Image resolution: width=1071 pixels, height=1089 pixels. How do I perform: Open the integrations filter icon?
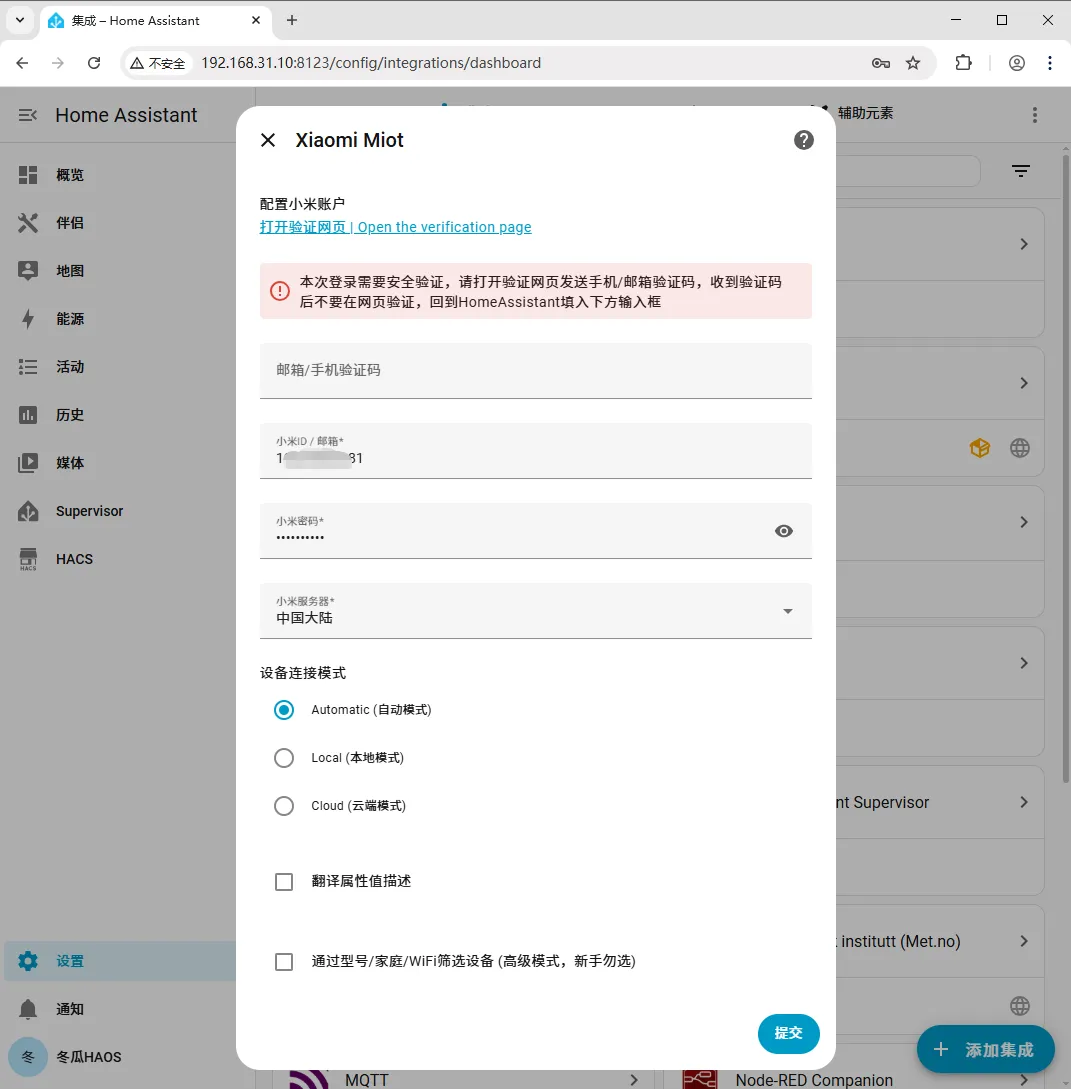click(x=1020, y=172)
